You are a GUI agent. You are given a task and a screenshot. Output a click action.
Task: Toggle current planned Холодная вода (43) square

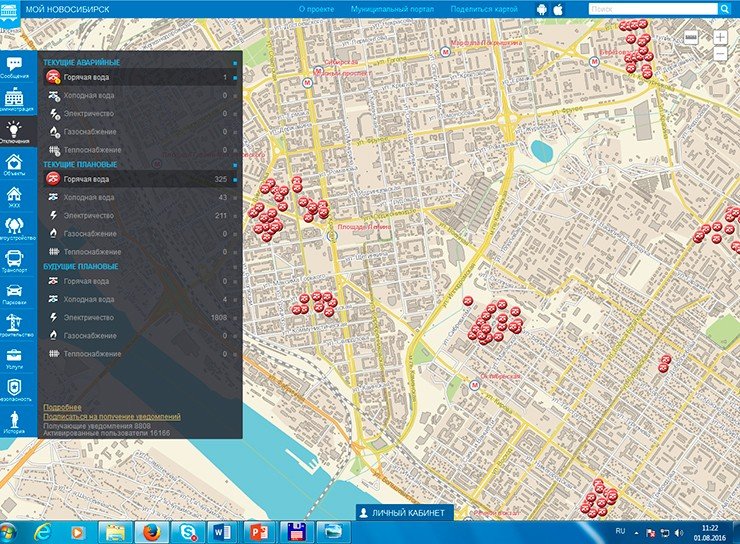[235, 198]
